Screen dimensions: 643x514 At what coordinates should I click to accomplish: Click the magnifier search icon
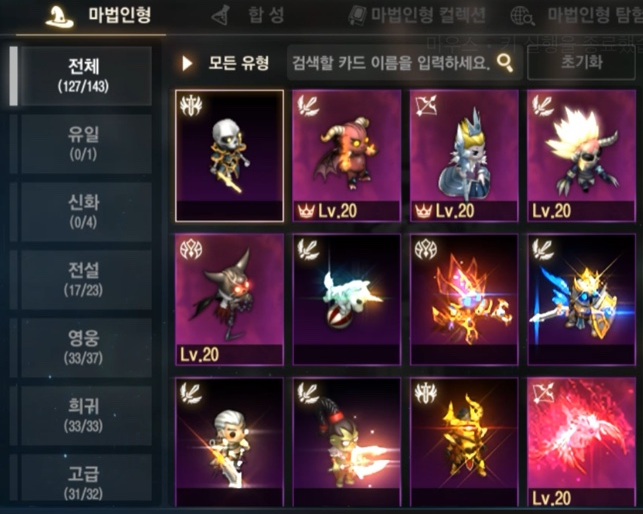[505, 63]
